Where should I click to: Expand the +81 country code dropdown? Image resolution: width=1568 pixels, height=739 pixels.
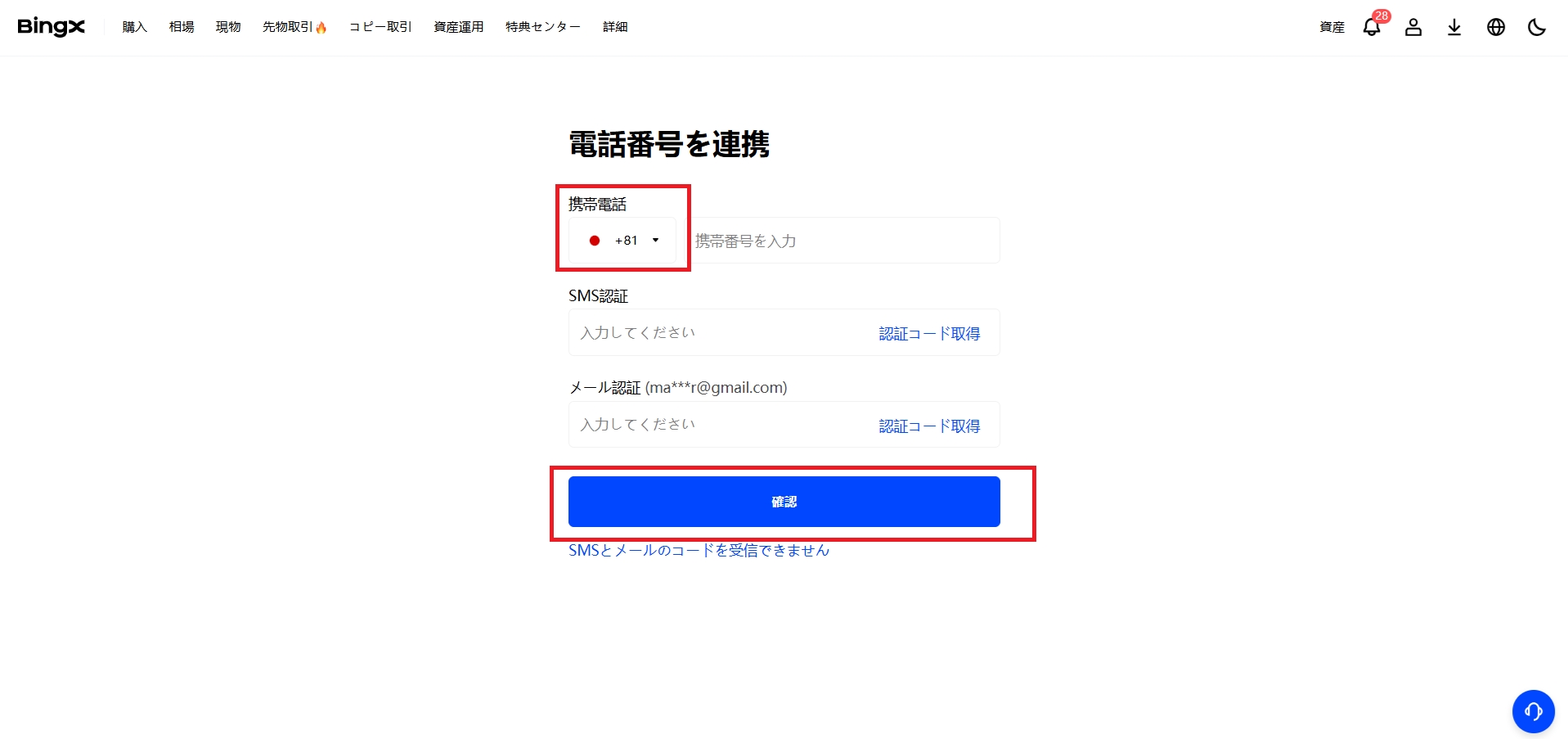click(x=622, y=241)
